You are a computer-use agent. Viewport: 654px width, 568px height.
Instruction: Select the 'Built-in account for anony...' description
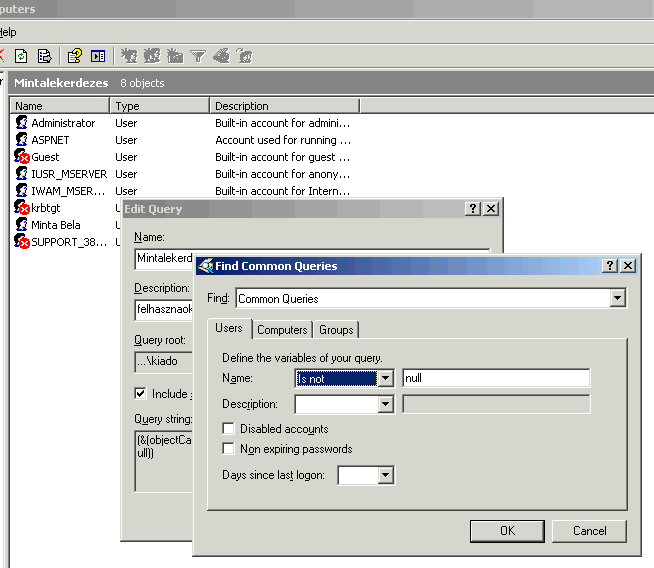(x=282, y=173)
